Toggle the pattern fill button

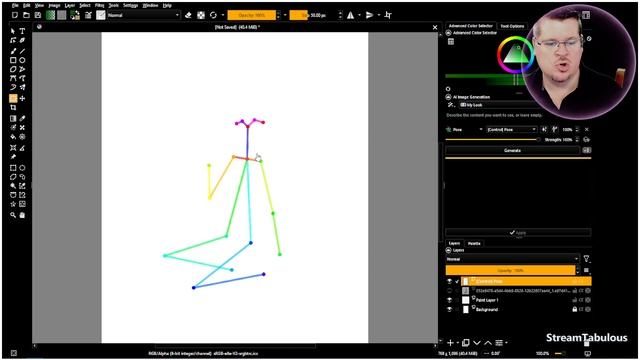pos(62,15)
